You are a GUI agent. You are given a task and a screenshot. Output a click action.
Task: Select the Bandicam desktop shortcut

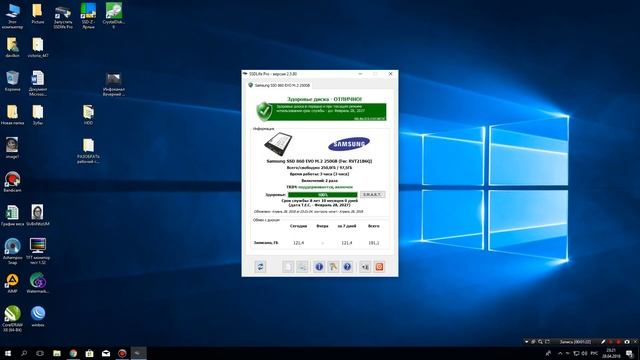[12, 182]
